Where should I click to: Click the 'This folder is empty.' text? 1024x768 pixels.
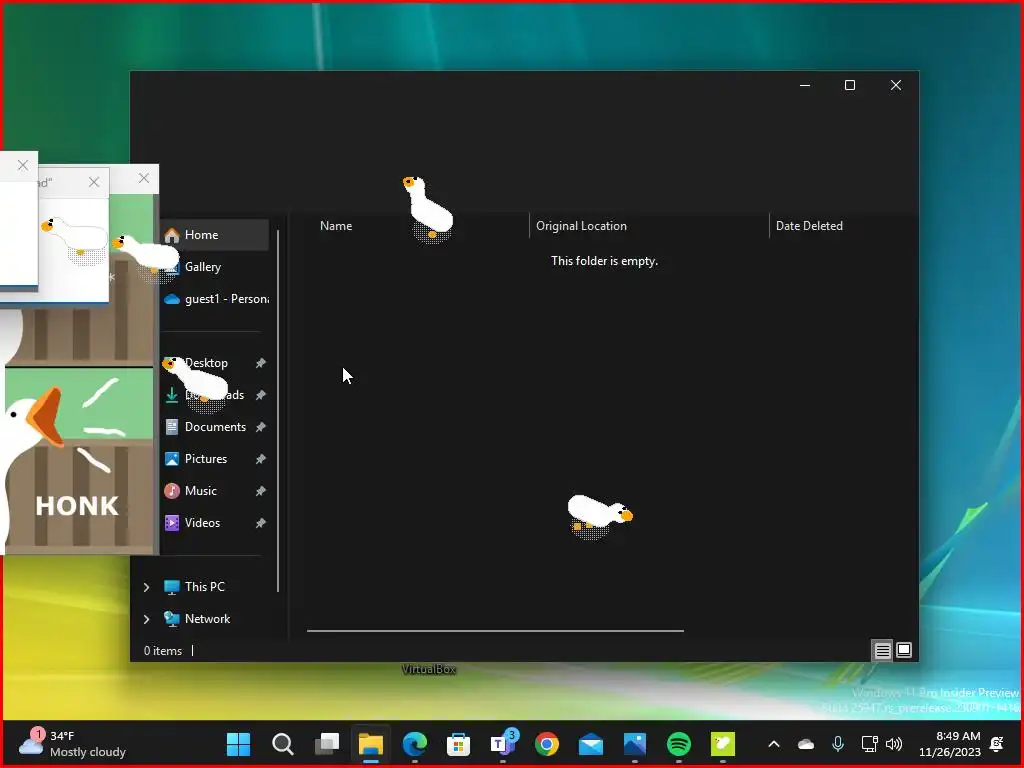[x=604, y=261]
